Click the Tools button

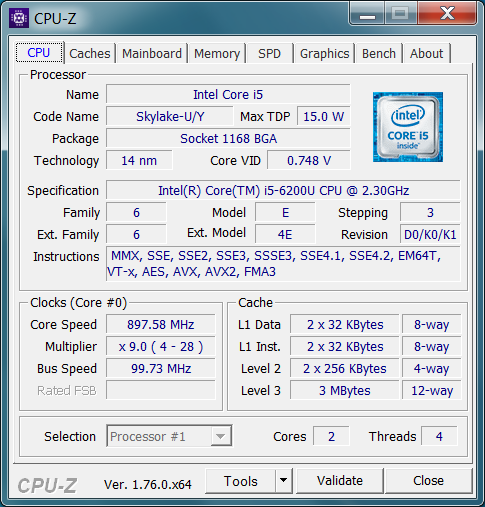coord(241,481)
